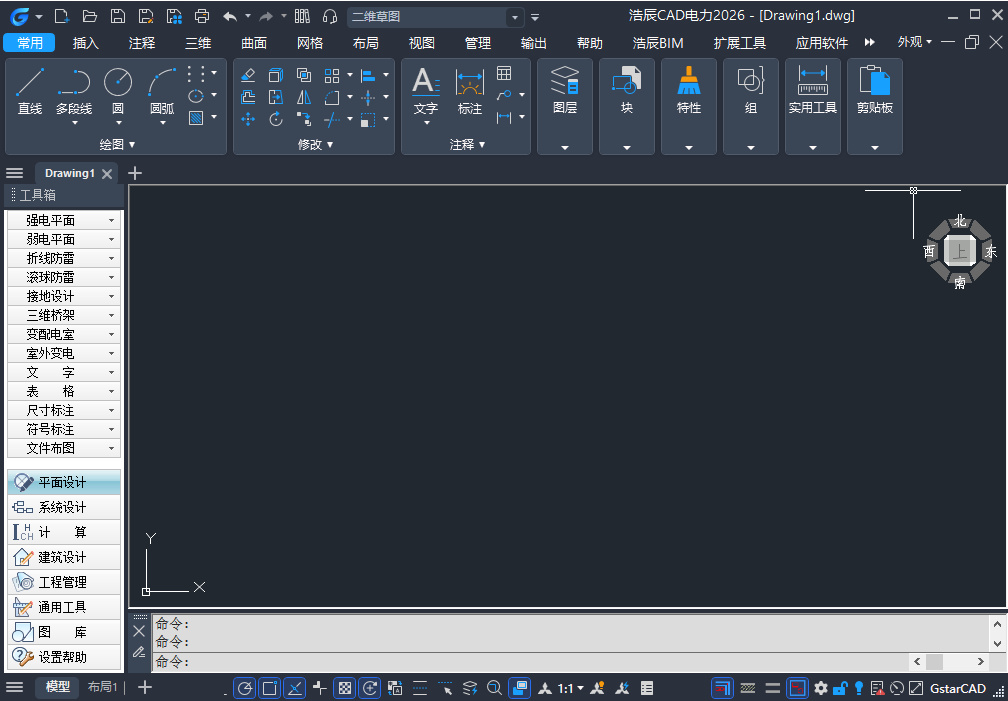Select the 直线 line tool
The image size is (1008, 701).
tap(30, 91)
